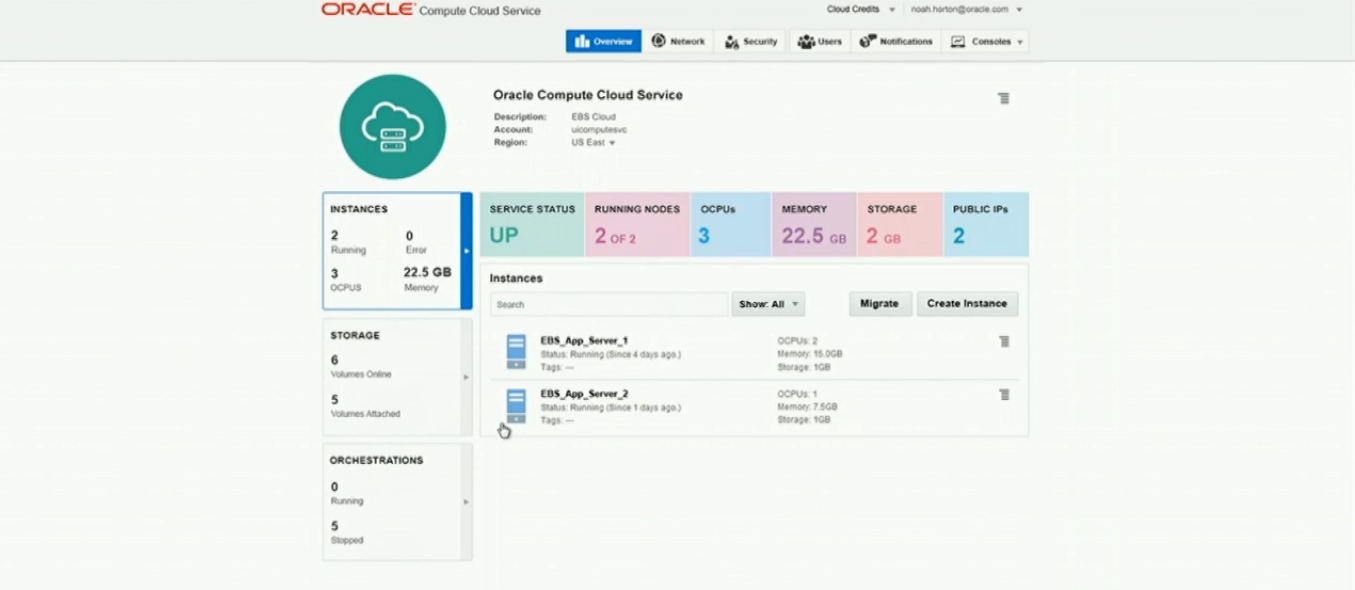Image resolution: width=1355 pixels, height=590 pixels.
Task: Expand the Orchestrations panel arrow
Action: pyautogui.click(x=466, y=502)
